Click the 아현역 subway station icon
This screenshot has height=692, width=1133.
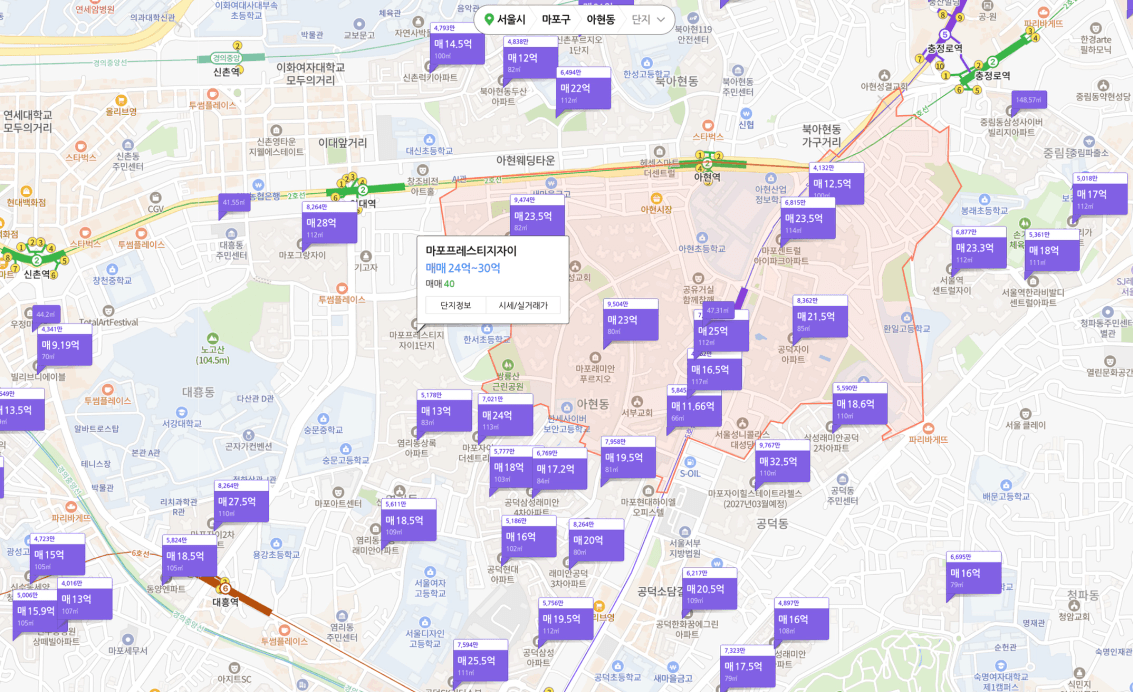coord(707,164)
